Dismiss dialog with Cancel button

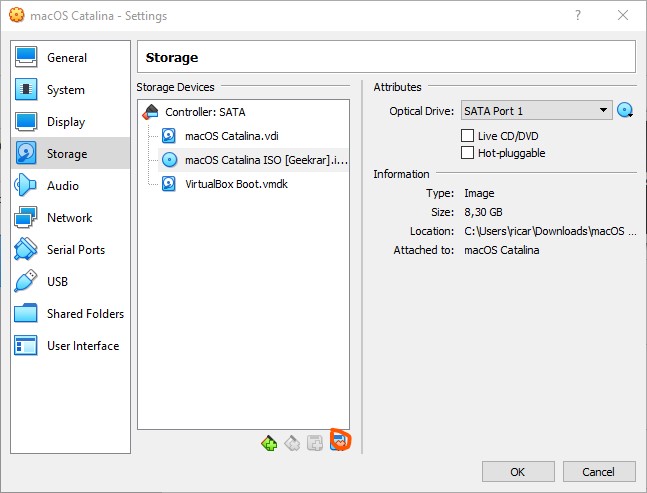[599, 472]
